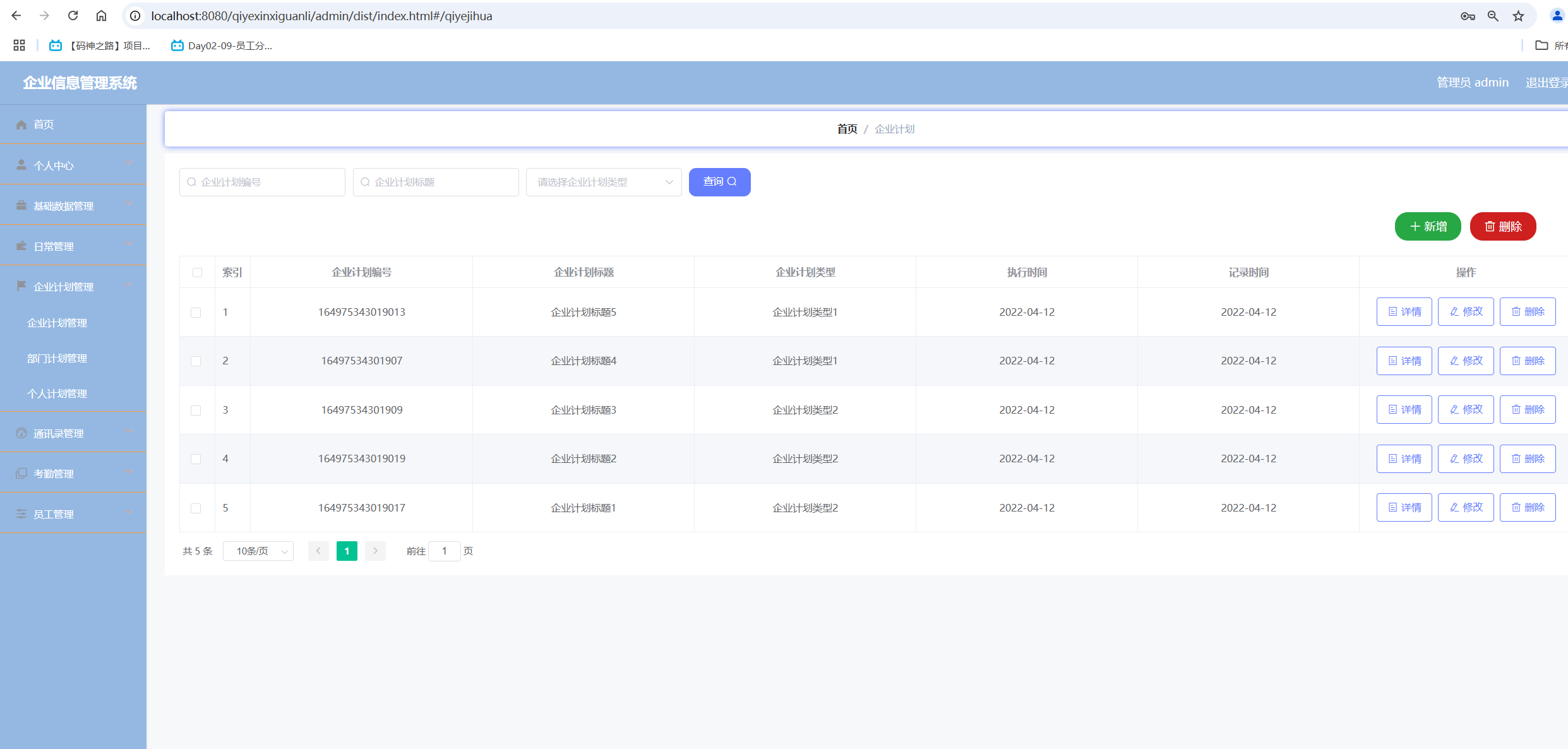
Task: Open the saved passwords key icon
Action: (1468, 16)
